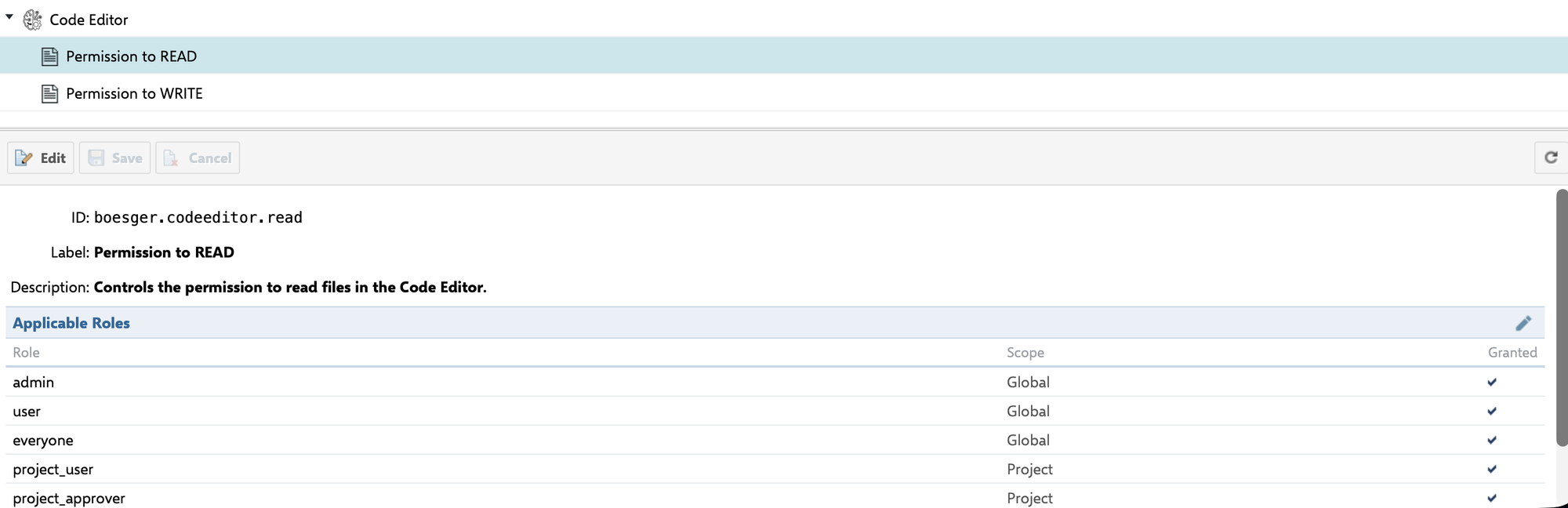Click the Permission to WRITE document icon
1568x508 pixels.
(49, 94)
